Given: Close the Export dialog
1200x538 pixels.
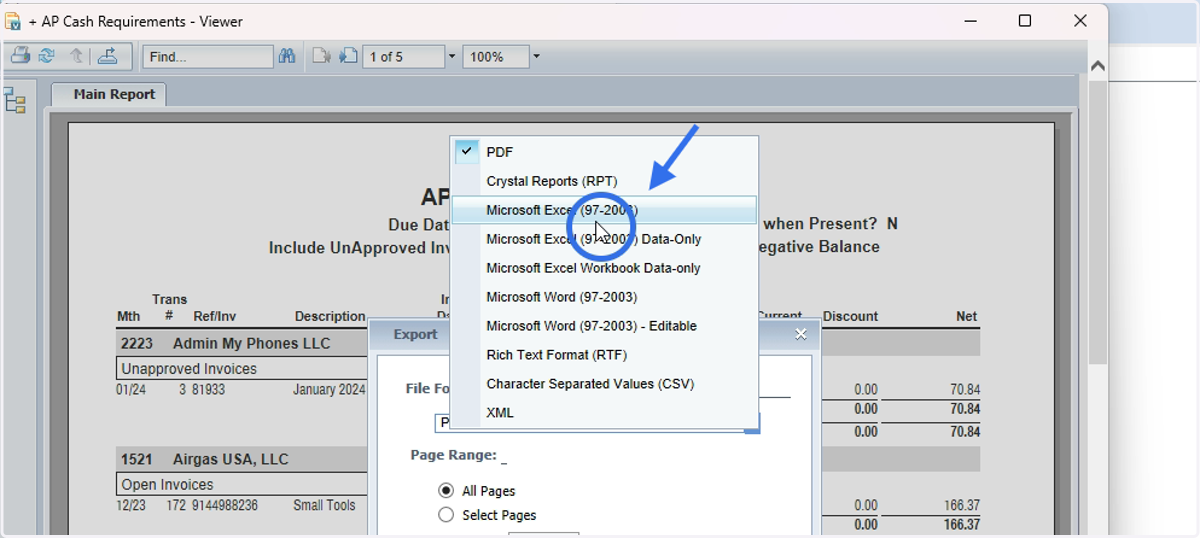Looking at the screenshot, I should pos(800,334).
